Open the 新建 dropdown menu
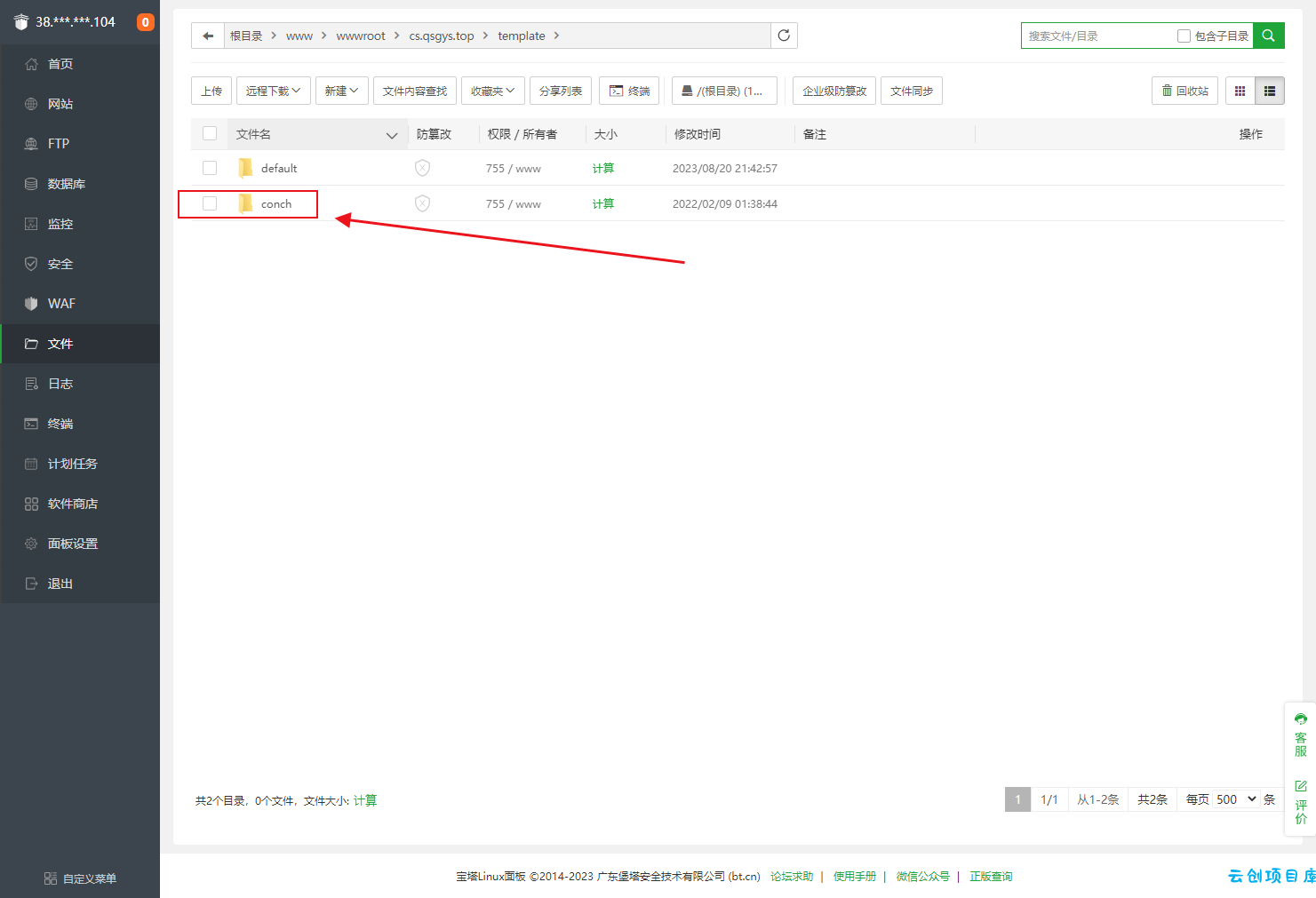This screenshot has height=898, width=1316. 341,91
